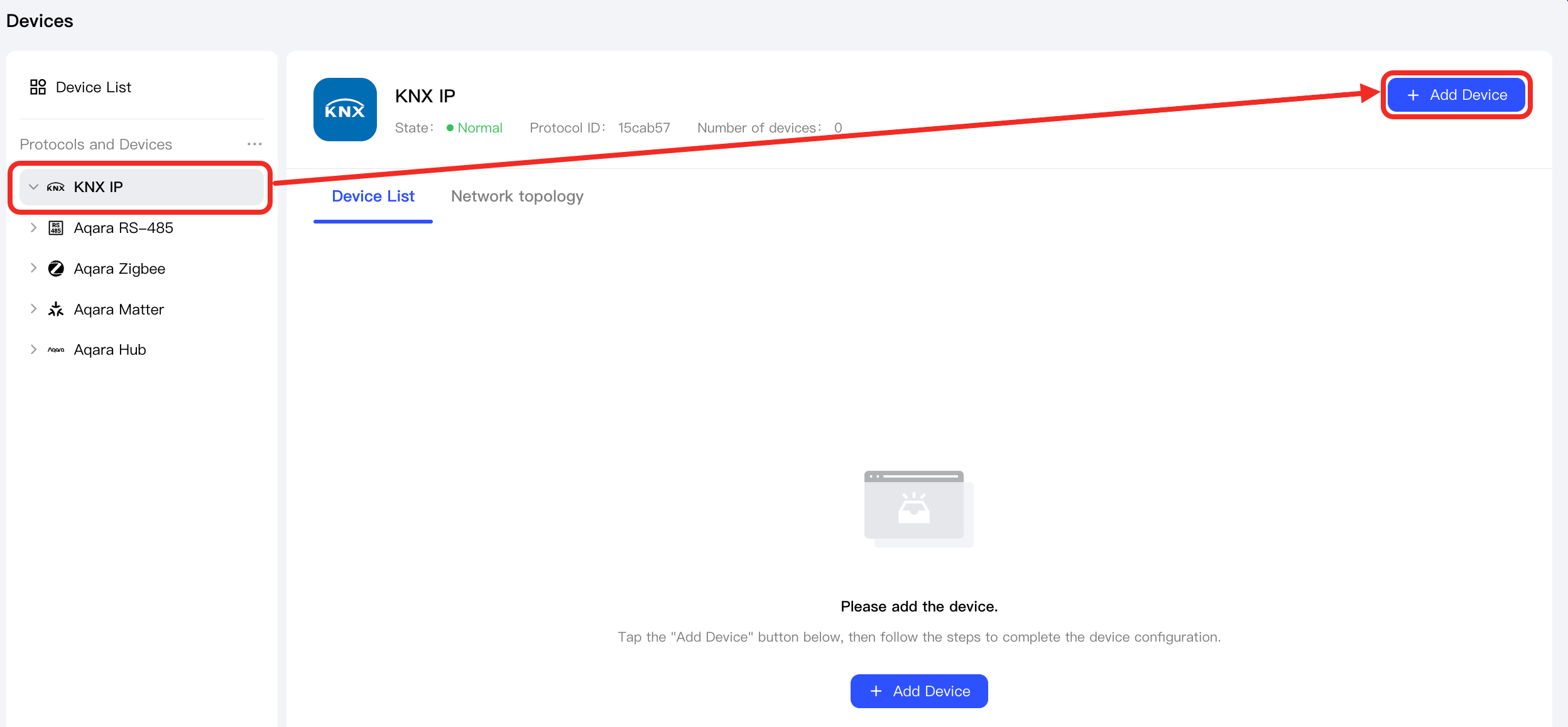The image size is (1568, 727).
Task: Click Add Device below the empty message
Action: point(919,691)
